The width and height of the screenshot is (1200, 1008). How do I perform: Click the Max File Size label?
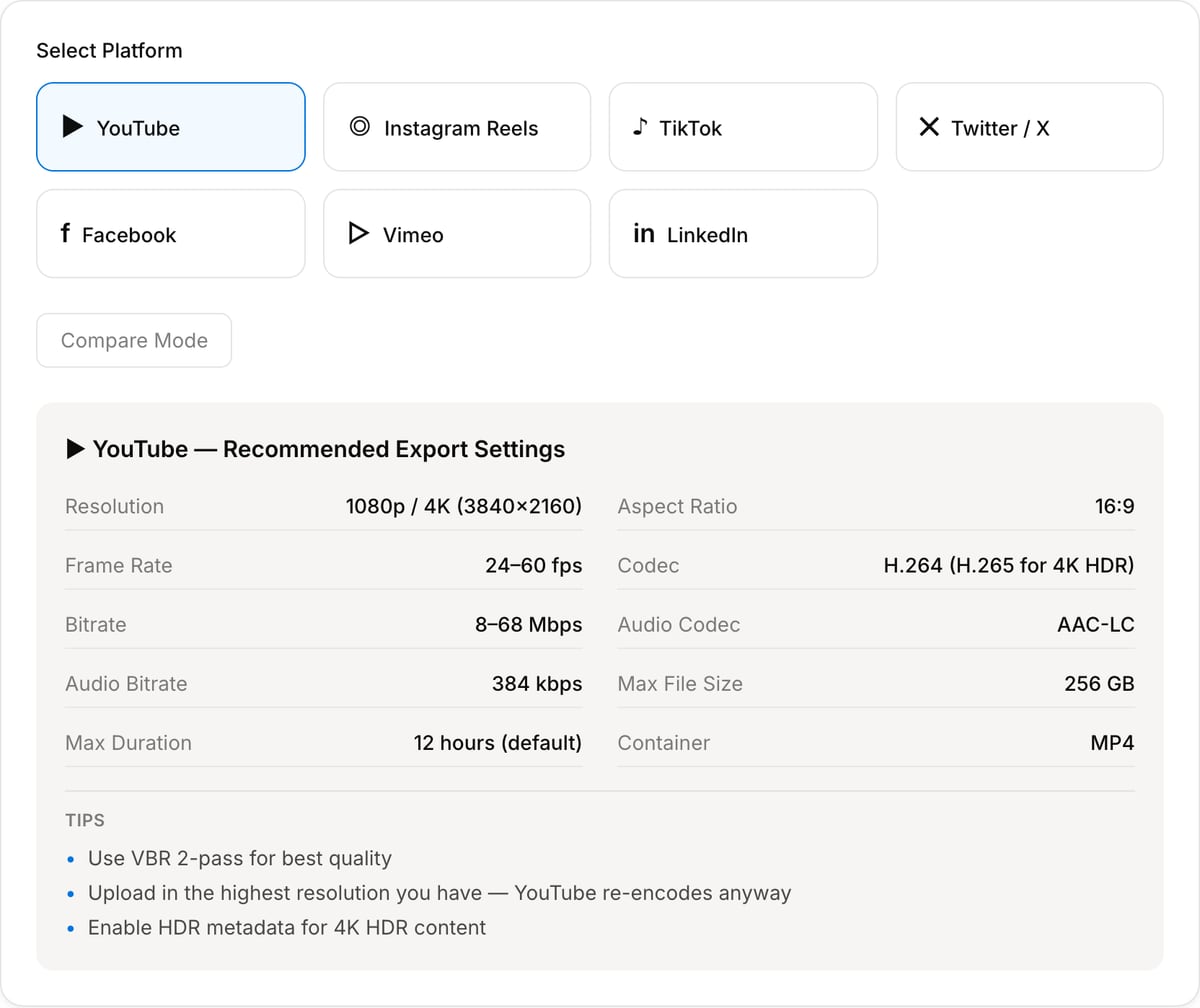pyautogui.click(x=680, y=684)
